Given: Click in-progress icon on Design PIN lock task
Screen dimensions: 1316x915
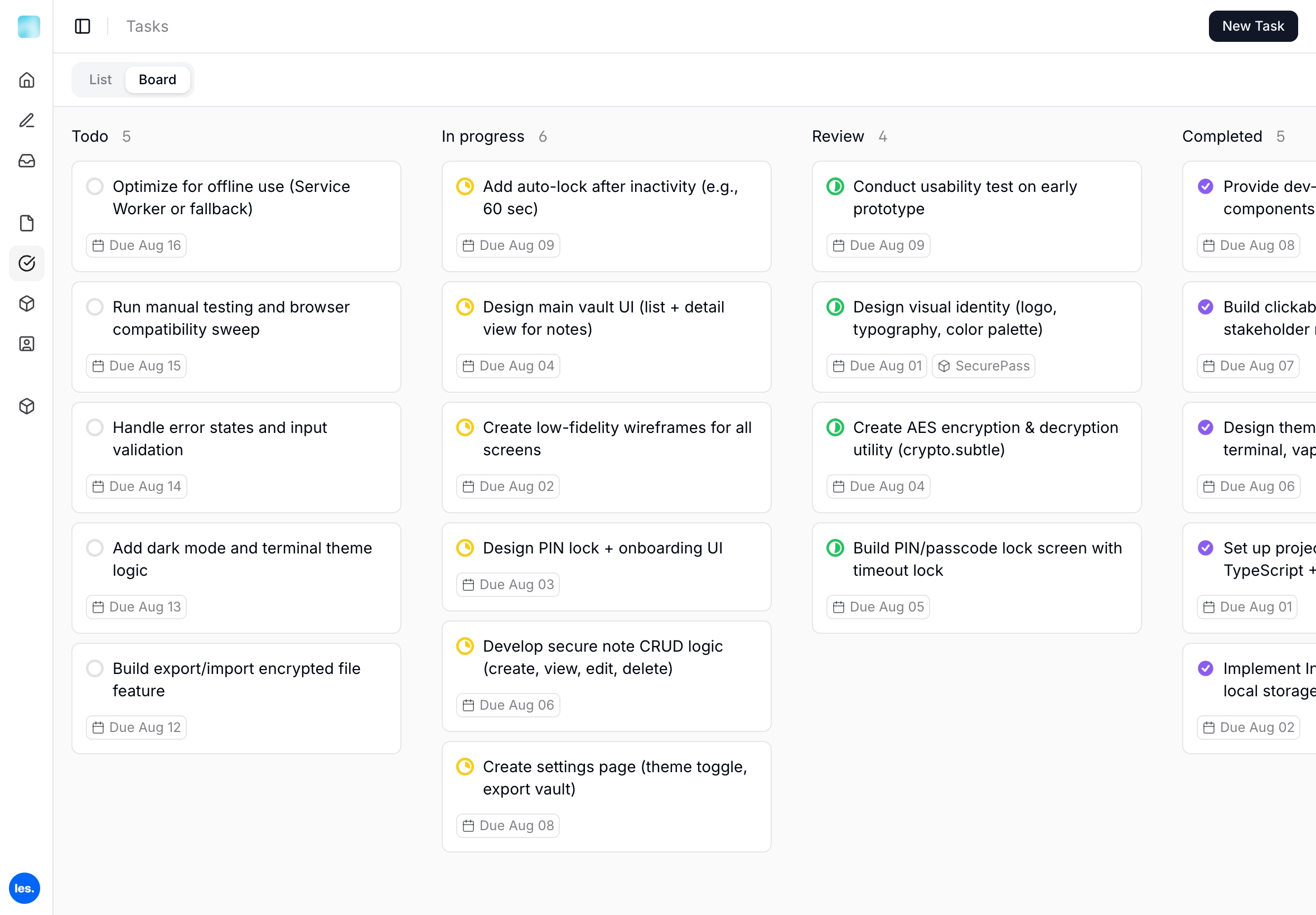Looking at the screenshot, I should [x=465, y=547].
